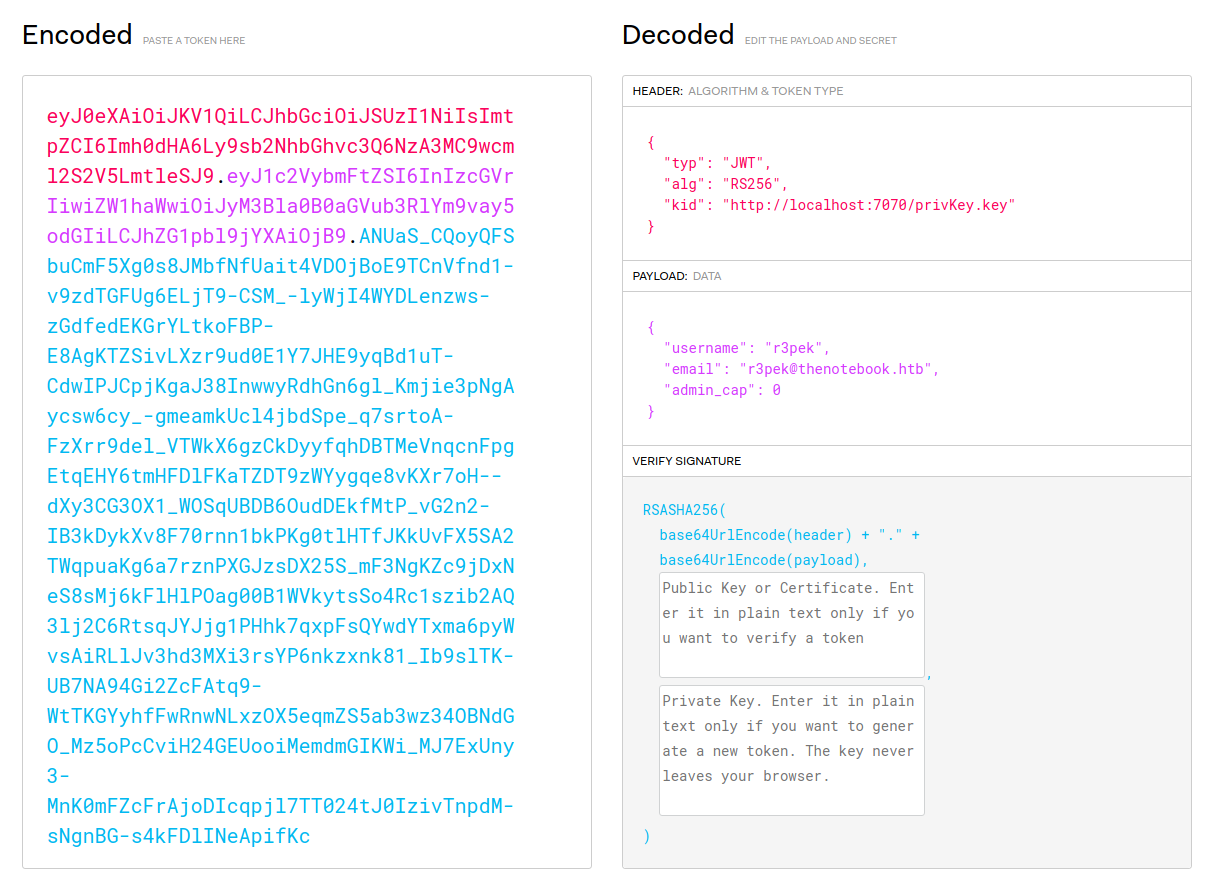The image size is (1222, 892).
Task: Click the base64UrlEncode(payload) line
Action: click(x=764, y=560)
